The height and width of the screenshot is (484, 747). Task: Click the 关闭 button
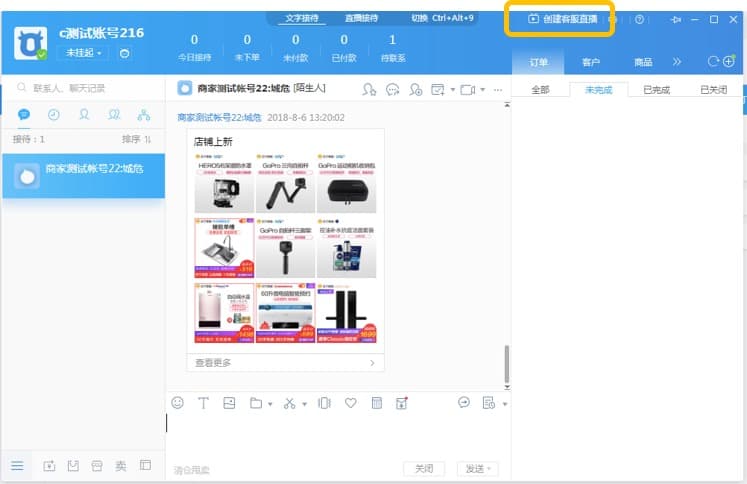[x=424, y=469]
